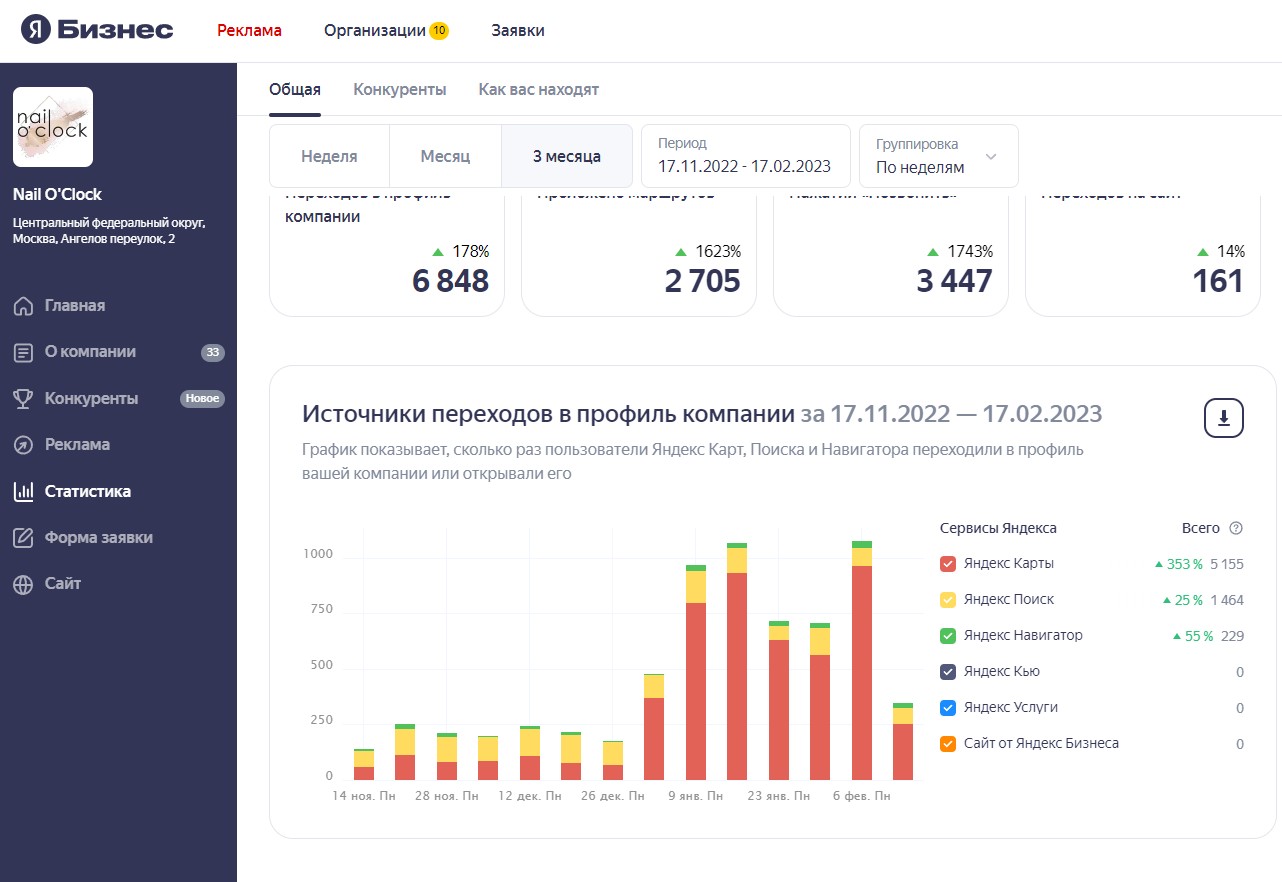
Task: Click the Конкуренты trophy icon in sidebar
Action: pos(23,399)
